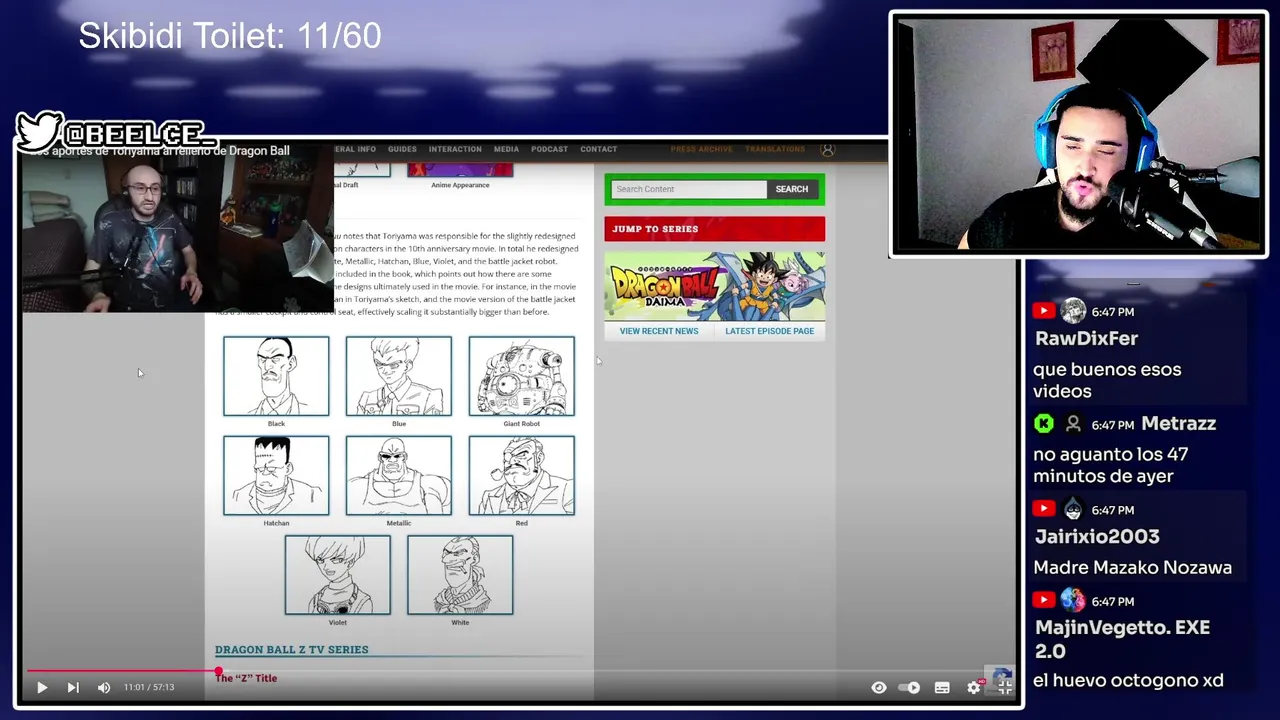Open the Blue character sketch
The width and height of the screenshot is (1280, 720).
[398, 376]
